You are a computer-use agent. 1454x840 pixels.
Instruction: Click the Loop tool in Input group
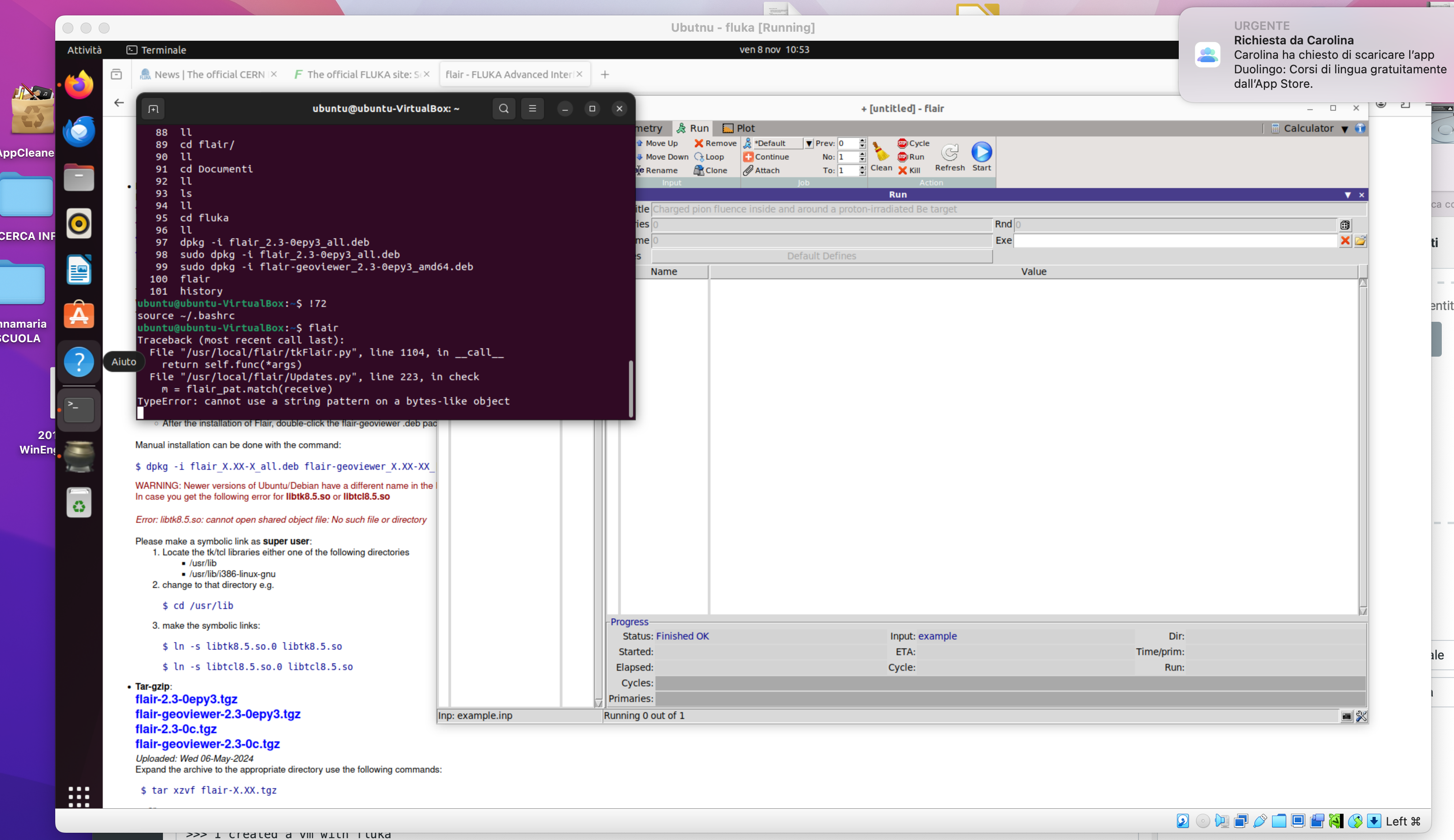708,157
